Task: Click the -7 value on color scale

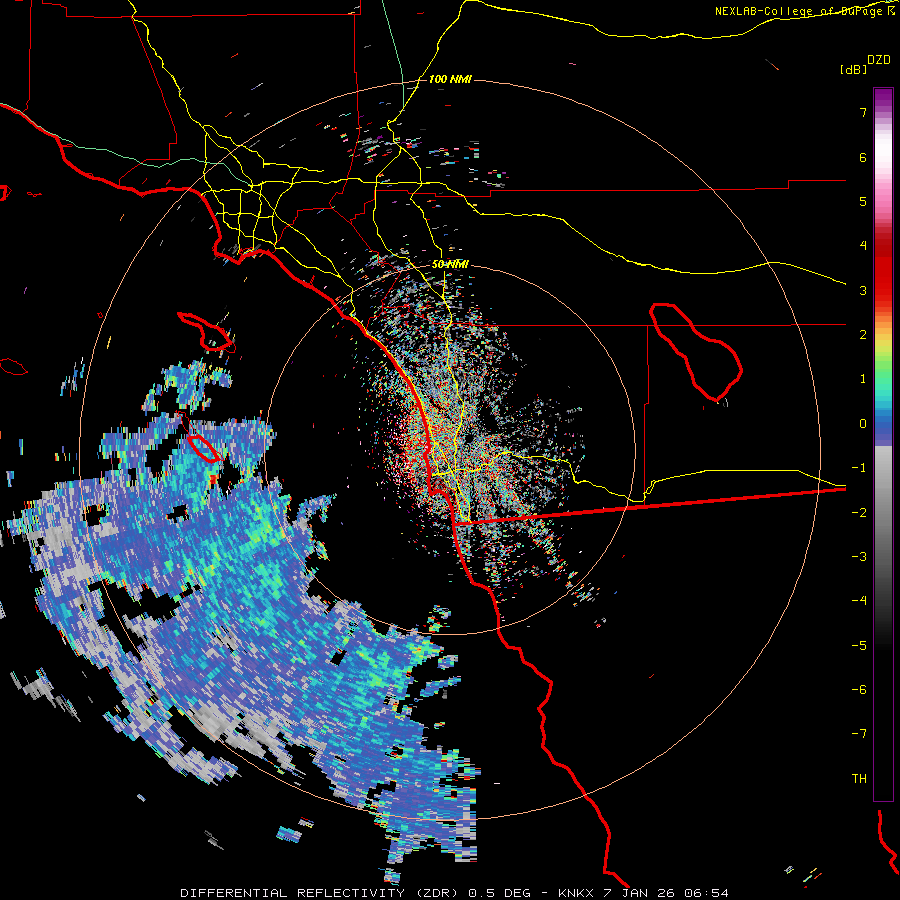Action: click(859, 734)
